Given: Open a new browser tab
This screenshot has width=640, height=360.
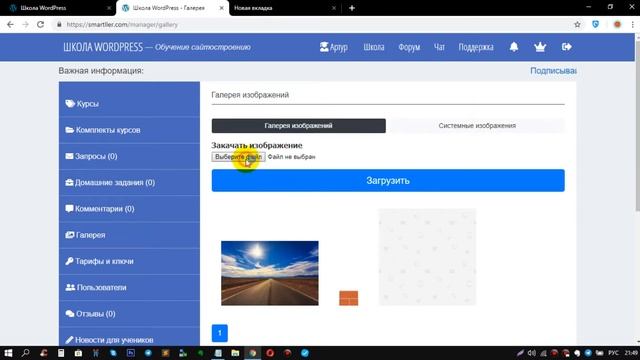Looking at the screenshot, I should tap(352, 8).
